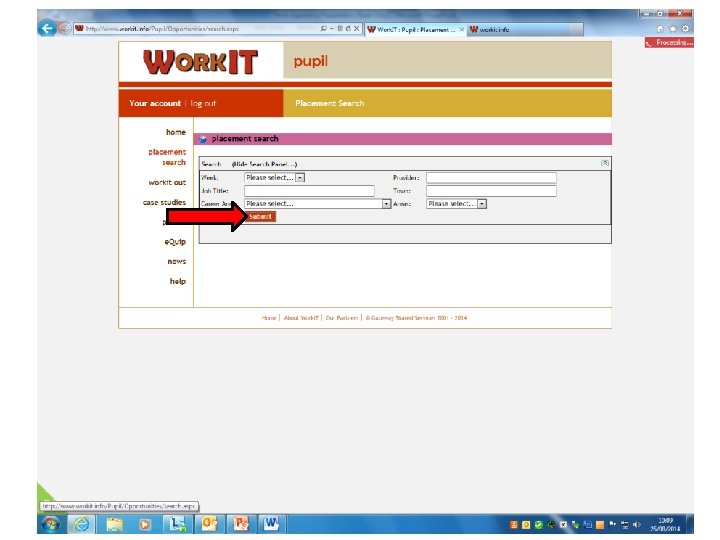This screenshot has width=720, height=540.
Task: Switch to the WorkIT Pupil Placement tab
Action: click(416, 29)
